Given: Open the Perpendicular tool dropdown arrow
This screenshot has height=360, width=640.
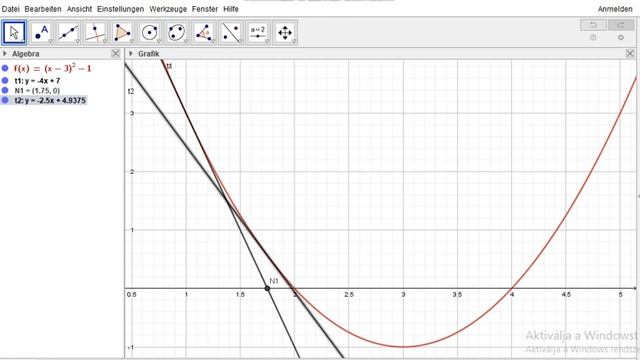Looking at the screenshot, I should pyautogui.click(x=104, y=41).
